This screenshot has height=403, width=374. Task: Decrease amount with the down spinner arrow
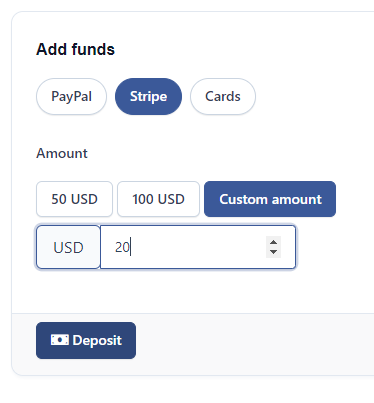(x=273, y=252)
